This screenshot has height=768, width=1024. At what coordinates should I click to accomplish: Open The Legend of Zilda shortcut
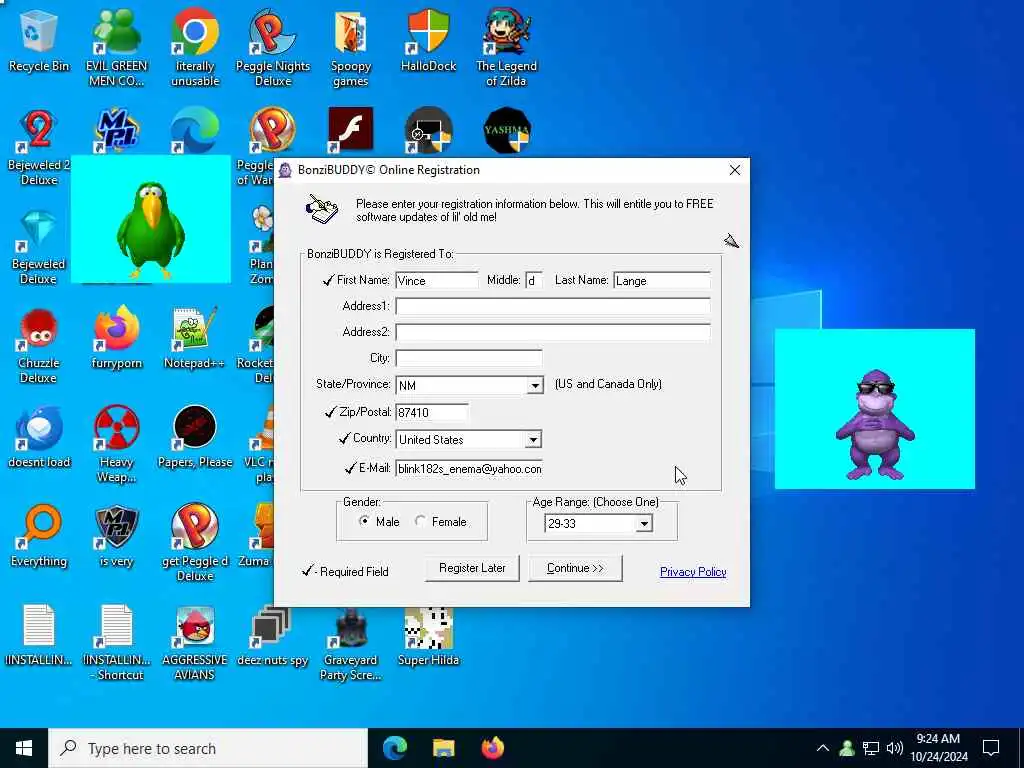(x=506, y=47)
